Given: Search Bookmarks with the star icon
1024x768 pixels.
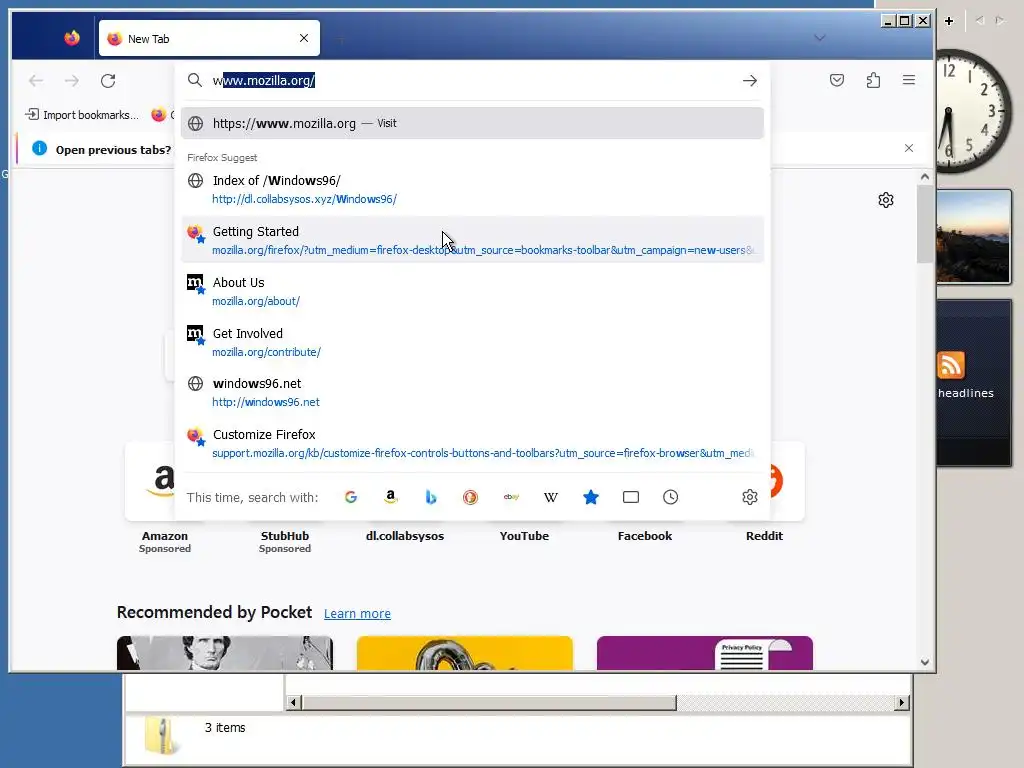Looking at the screenshot, I should coord(591,497).
